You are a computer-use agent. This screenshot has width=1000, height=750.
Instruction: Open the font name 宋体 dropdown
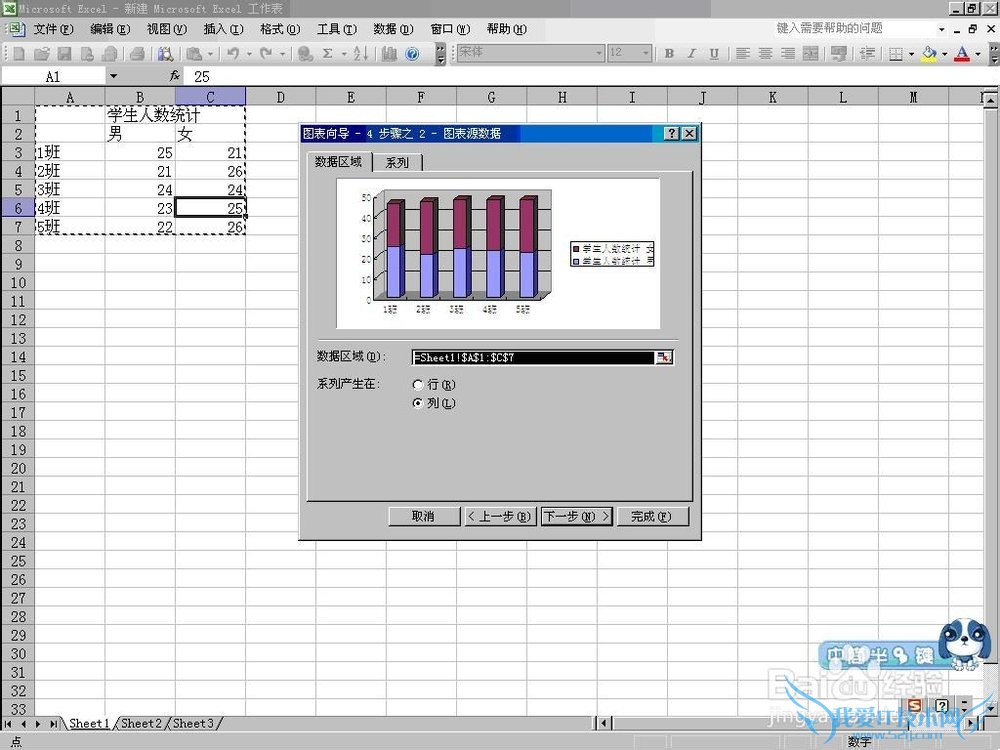[x=599, y=53]
